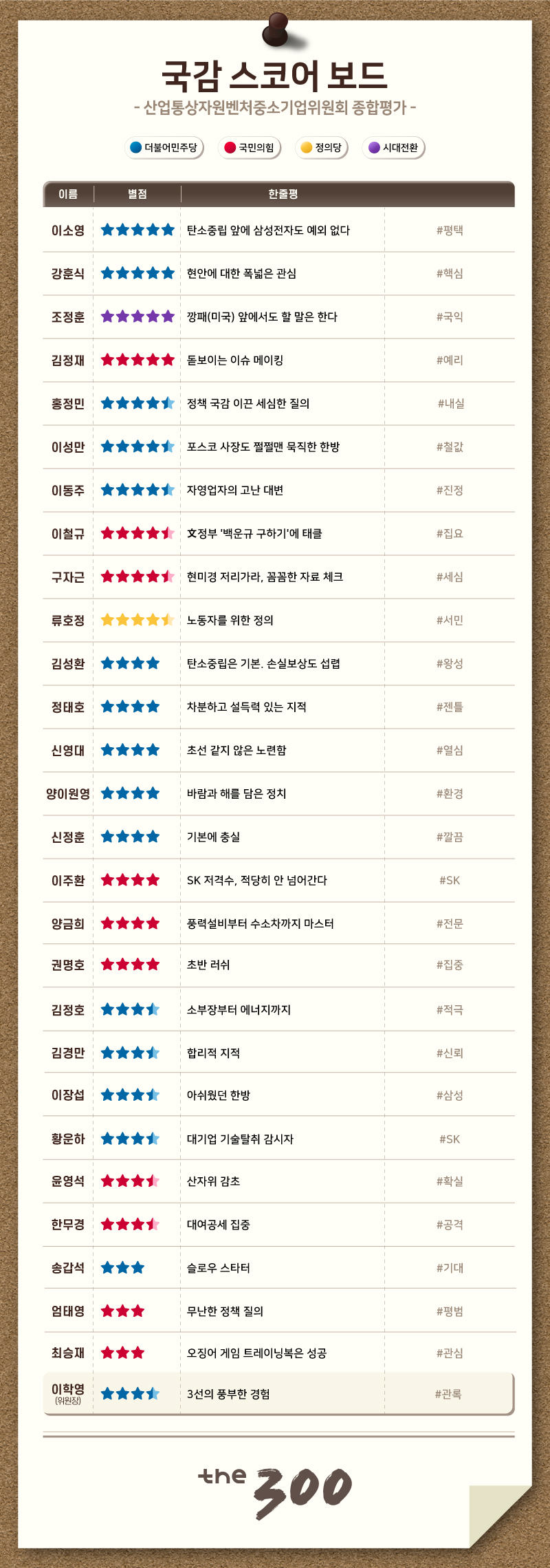The width and height of the screenshot is (550, 1568).
Task: Click the blue 더불어민주당 legend dot
Action: 136,147
